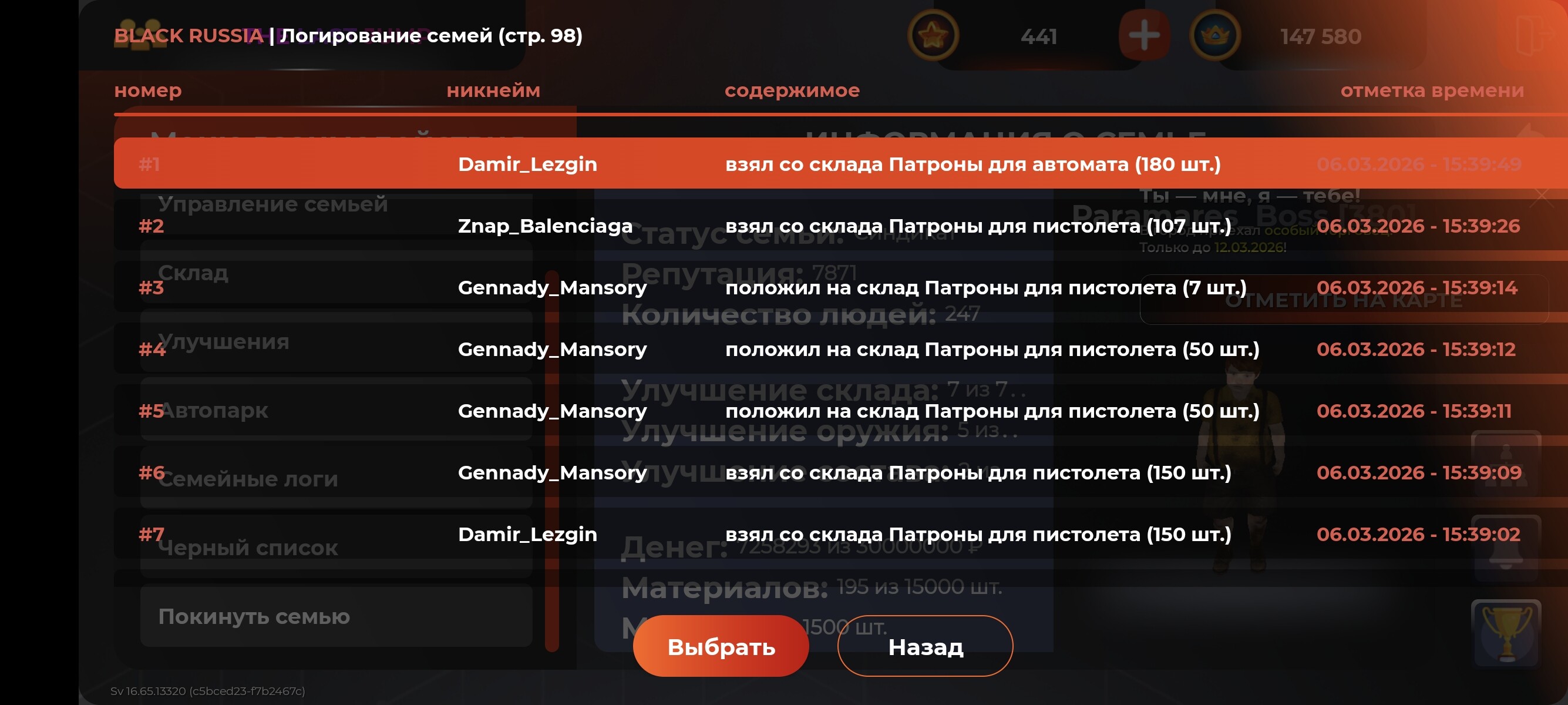This screenshot has width=1568, height=705.
Task: Click the отметка времени column header
Action: tap(1432, 90)
